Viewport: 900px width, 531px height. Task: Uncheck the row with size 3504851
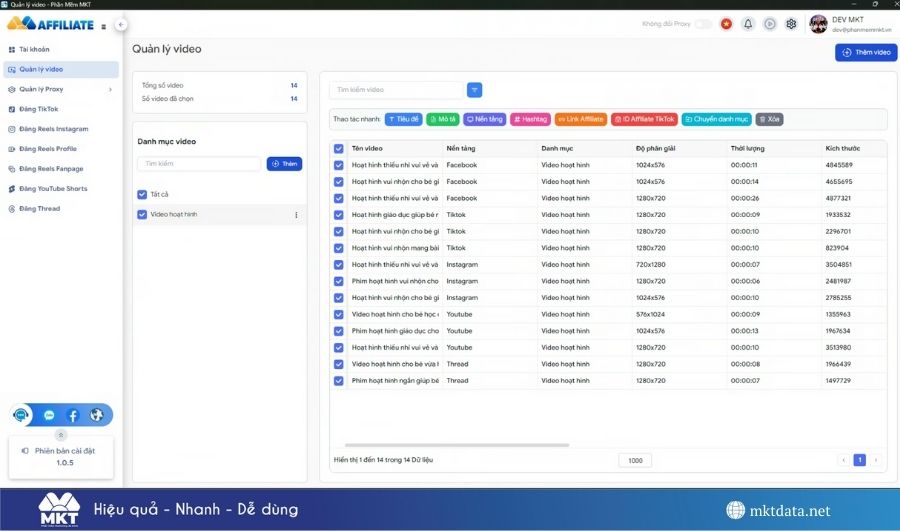point(339,265)
